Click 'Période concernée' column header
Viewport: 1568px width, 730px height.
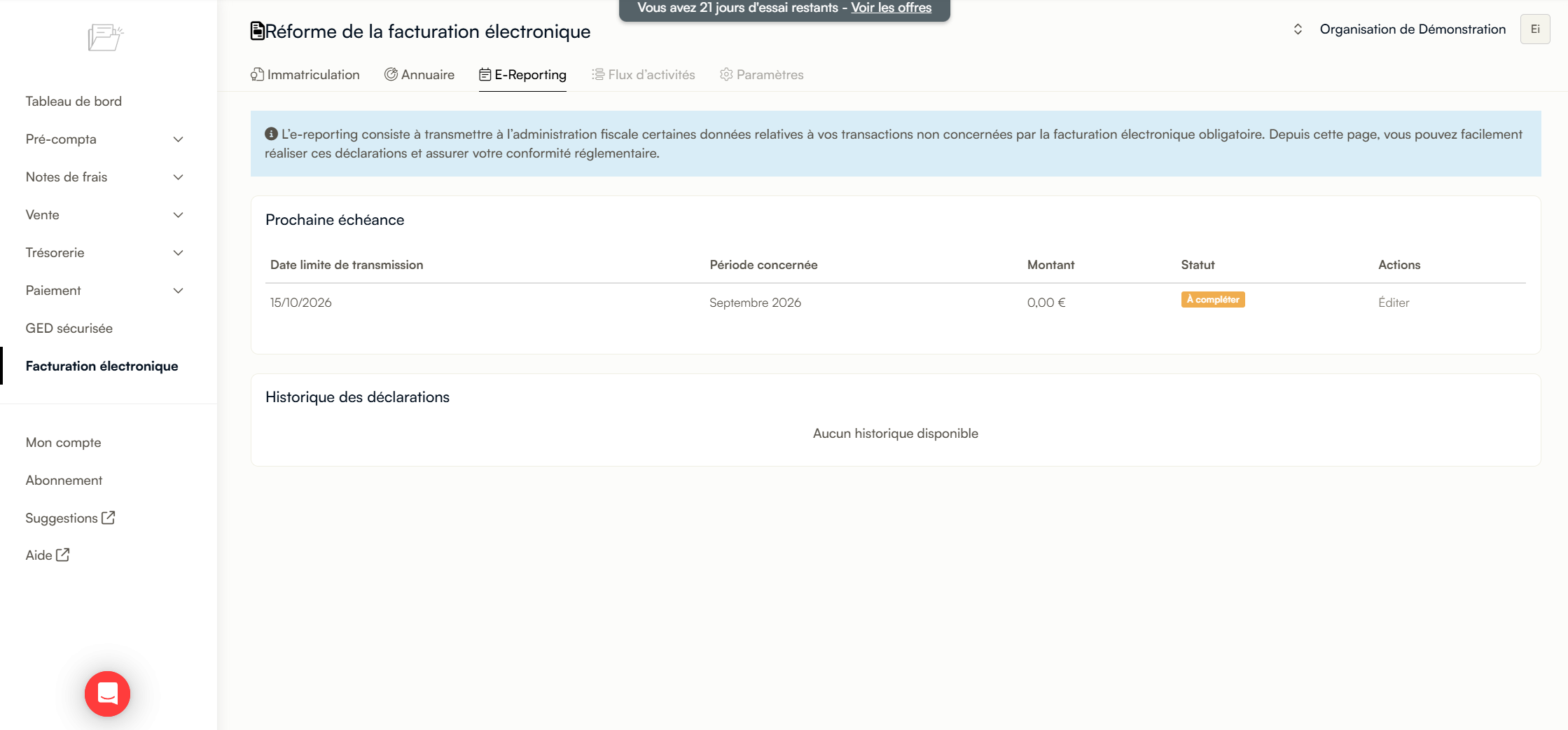[x=763, y=265]
